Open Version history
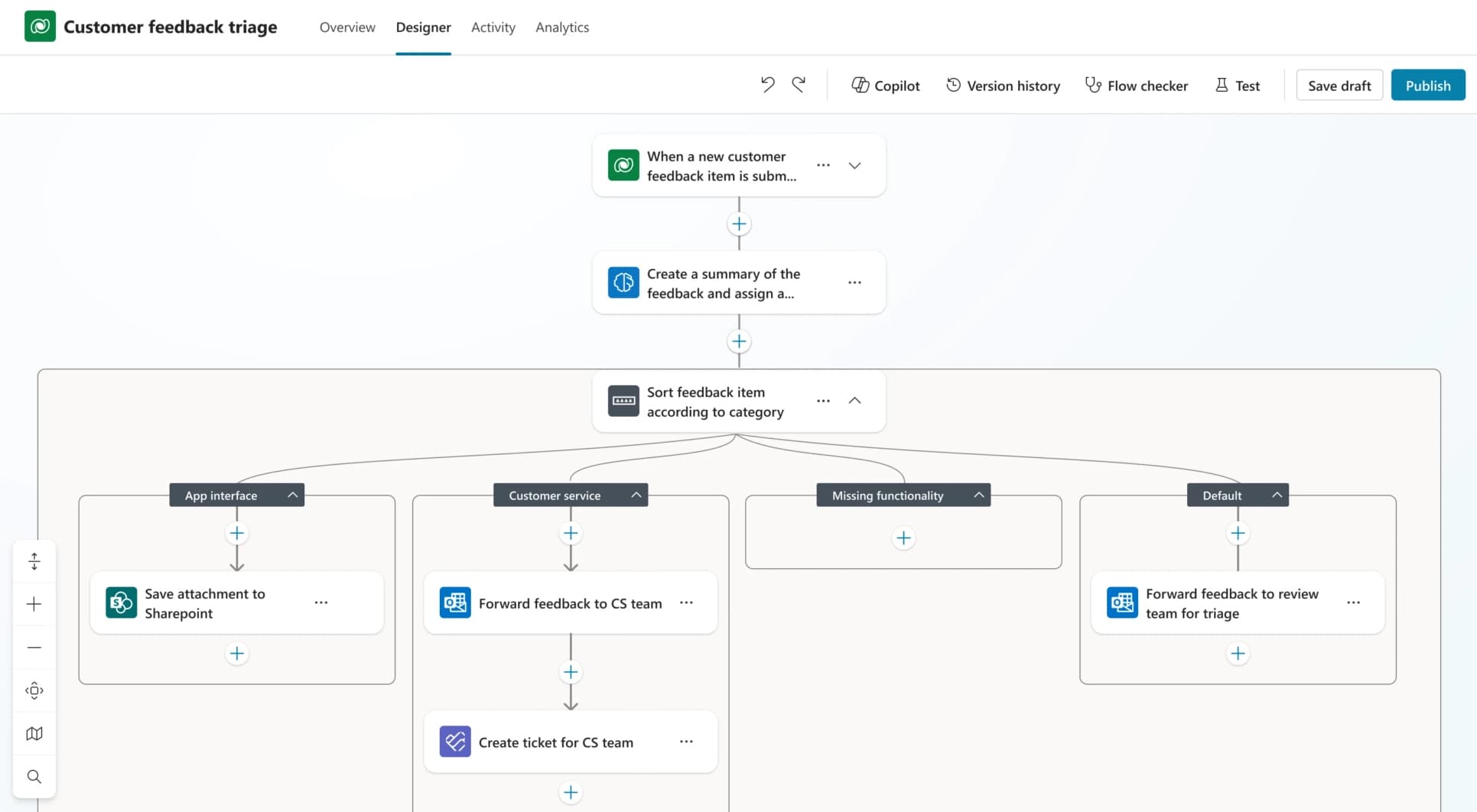 tap(1003, 86)
